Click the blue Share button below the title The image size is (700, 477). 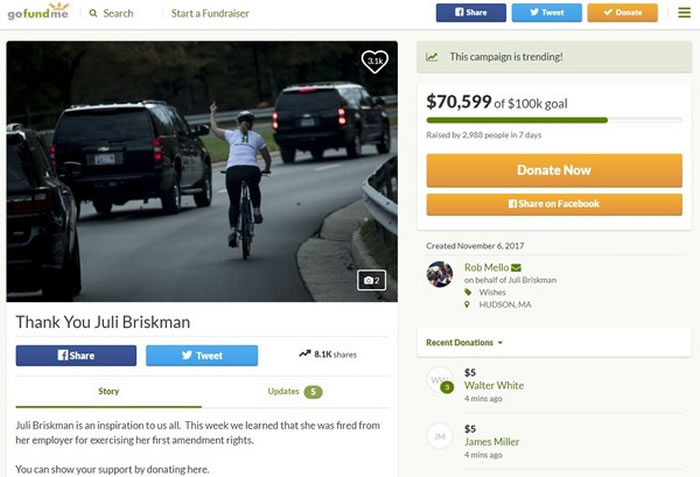pos(76,356)
